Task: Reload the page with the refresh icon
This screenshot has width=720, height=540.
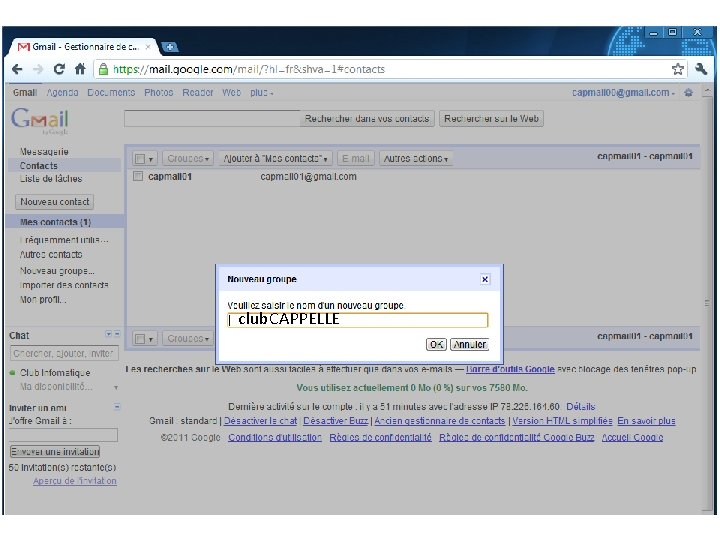Action: [x=59, y=69]
